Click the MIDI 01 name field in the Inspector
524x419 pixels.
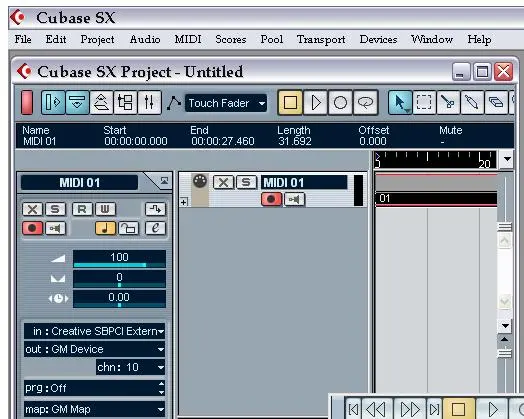(x=80, y=183)
